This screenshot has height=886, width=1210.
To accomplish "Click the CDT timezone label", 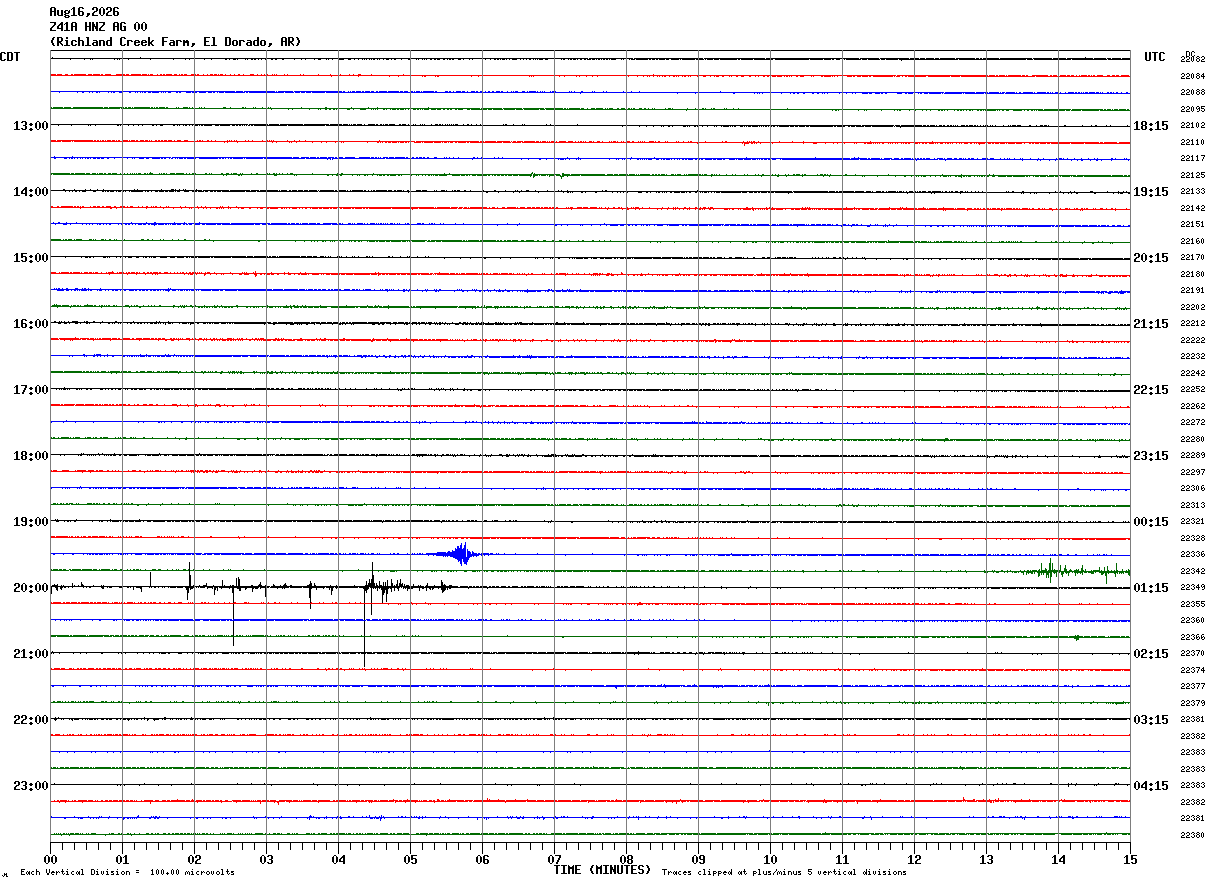I will [x=10, y=57].
